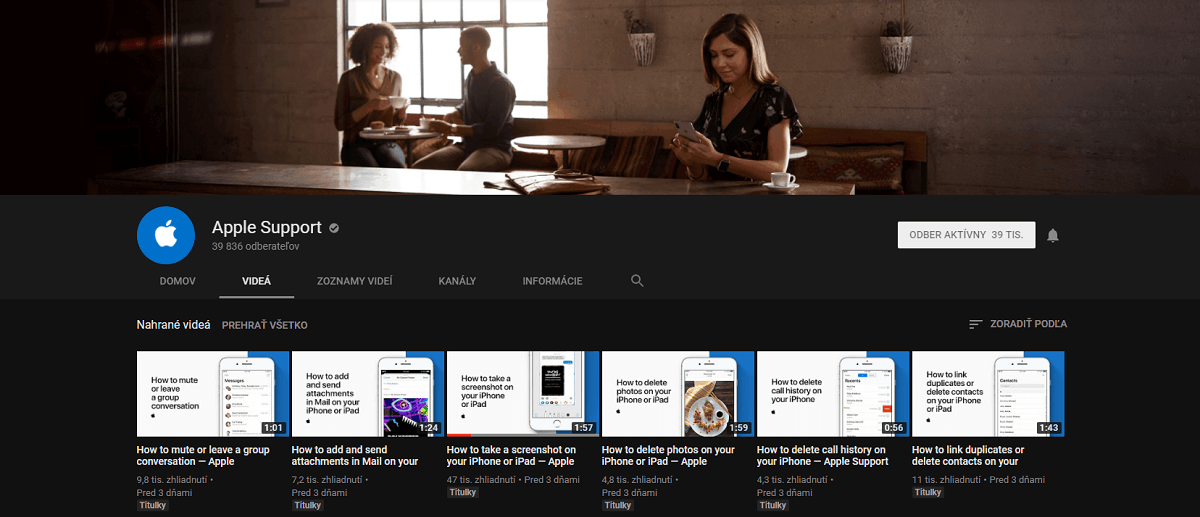
Task: Open the delete call history video thumbnail
Action: point(833,394)
